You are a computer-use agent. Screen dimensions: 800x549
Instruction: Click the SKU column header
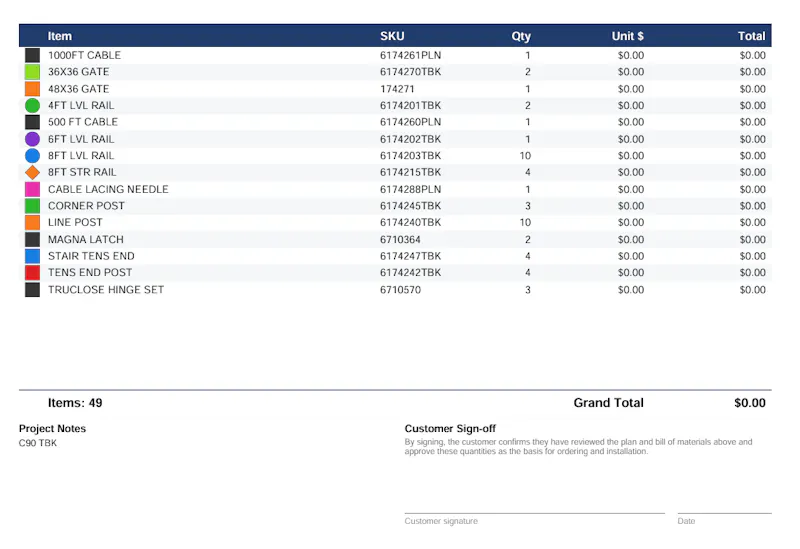coord(392,36)
